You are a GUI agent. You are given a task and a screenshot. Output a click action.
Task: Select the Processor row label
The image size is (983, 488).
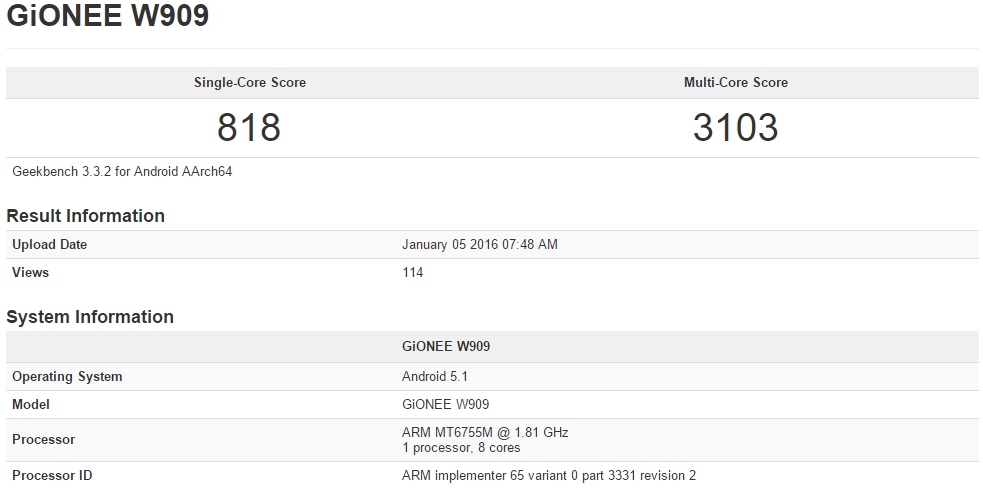tap(43, 440)
